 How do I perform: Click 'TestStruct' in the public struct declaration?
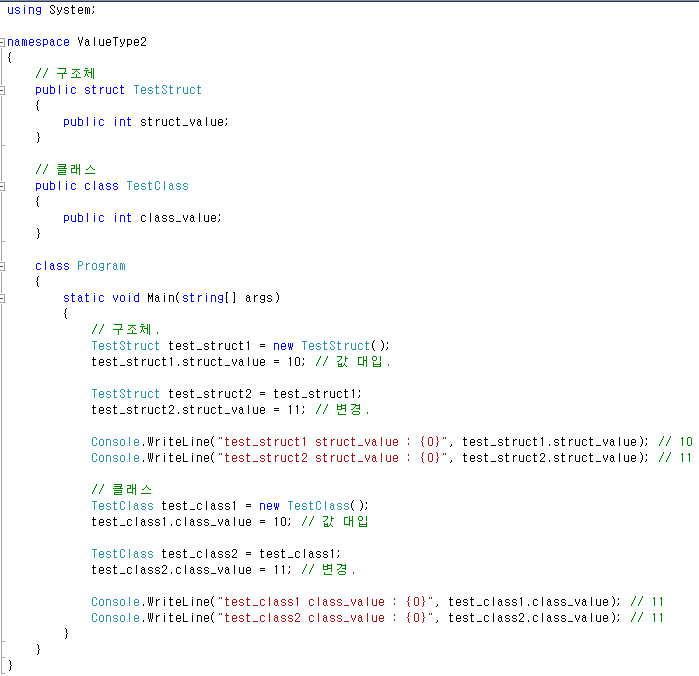pyautogui.click(x=167, y=90)
